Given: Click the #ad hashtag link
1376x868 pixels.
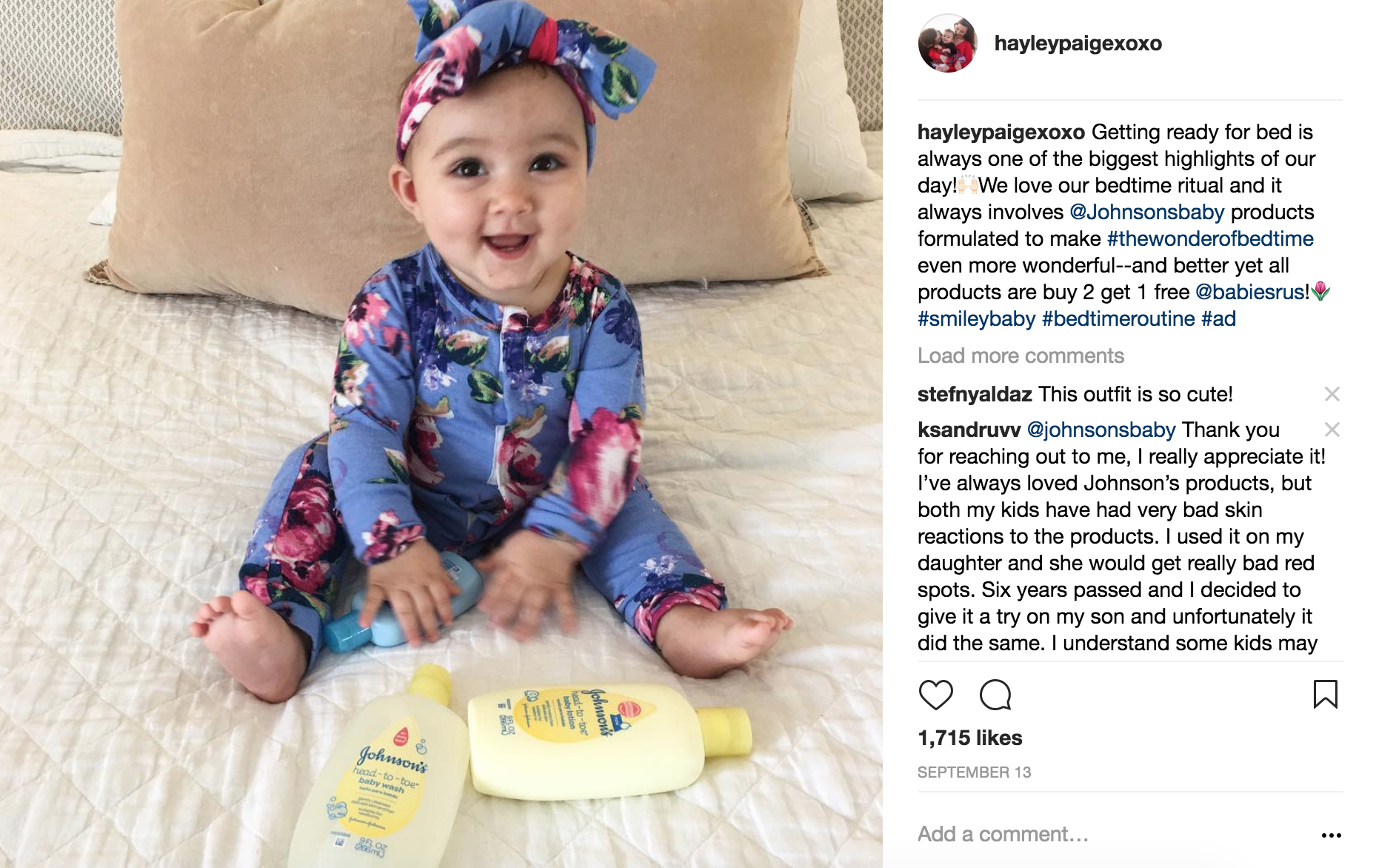Looking at the screenshot, I should tap(1218, 318).
